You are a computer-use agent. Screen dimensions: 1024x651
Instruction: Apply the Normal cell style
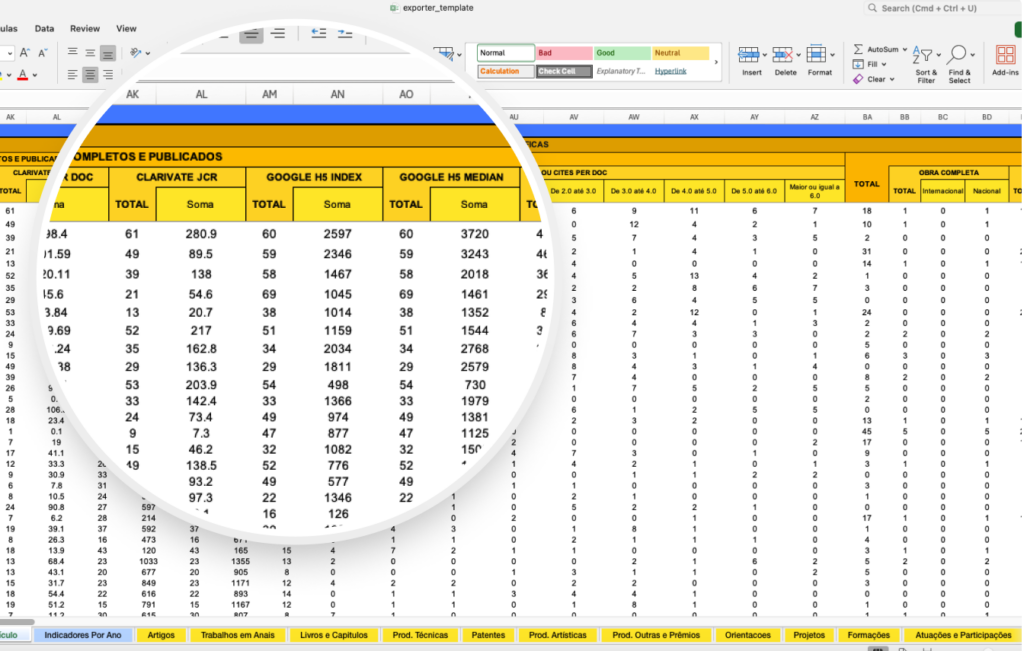(x=505, y=53)
